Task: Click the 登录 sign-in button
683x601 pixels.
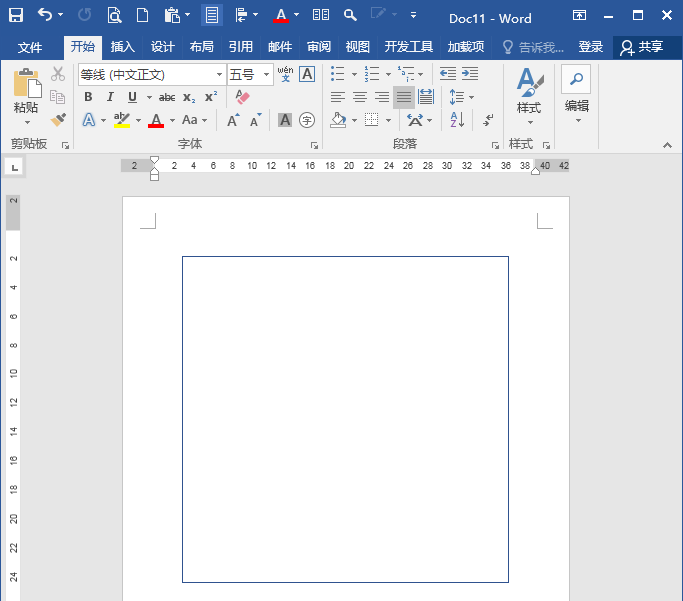Action: [x=591, y=47]
